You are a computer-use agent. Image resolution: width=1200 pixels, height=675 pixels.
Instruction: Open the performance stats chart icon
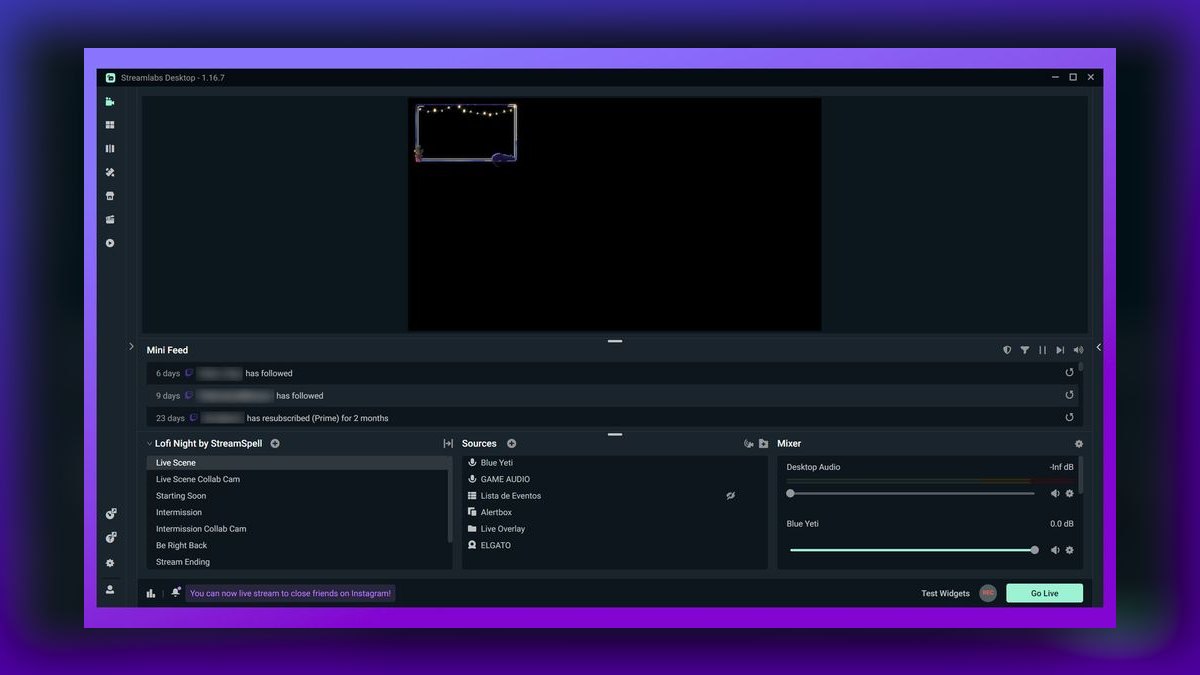click(151, 593)
